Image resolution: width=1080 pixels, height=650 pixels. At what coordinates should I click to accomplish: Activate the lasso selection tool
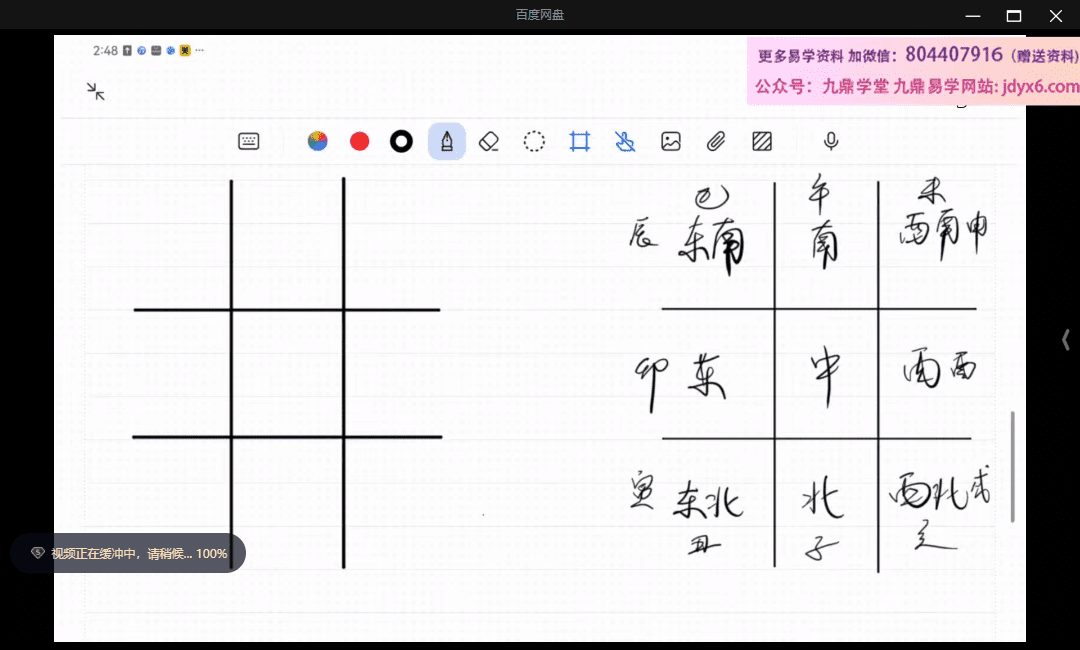tap(535, 142)
